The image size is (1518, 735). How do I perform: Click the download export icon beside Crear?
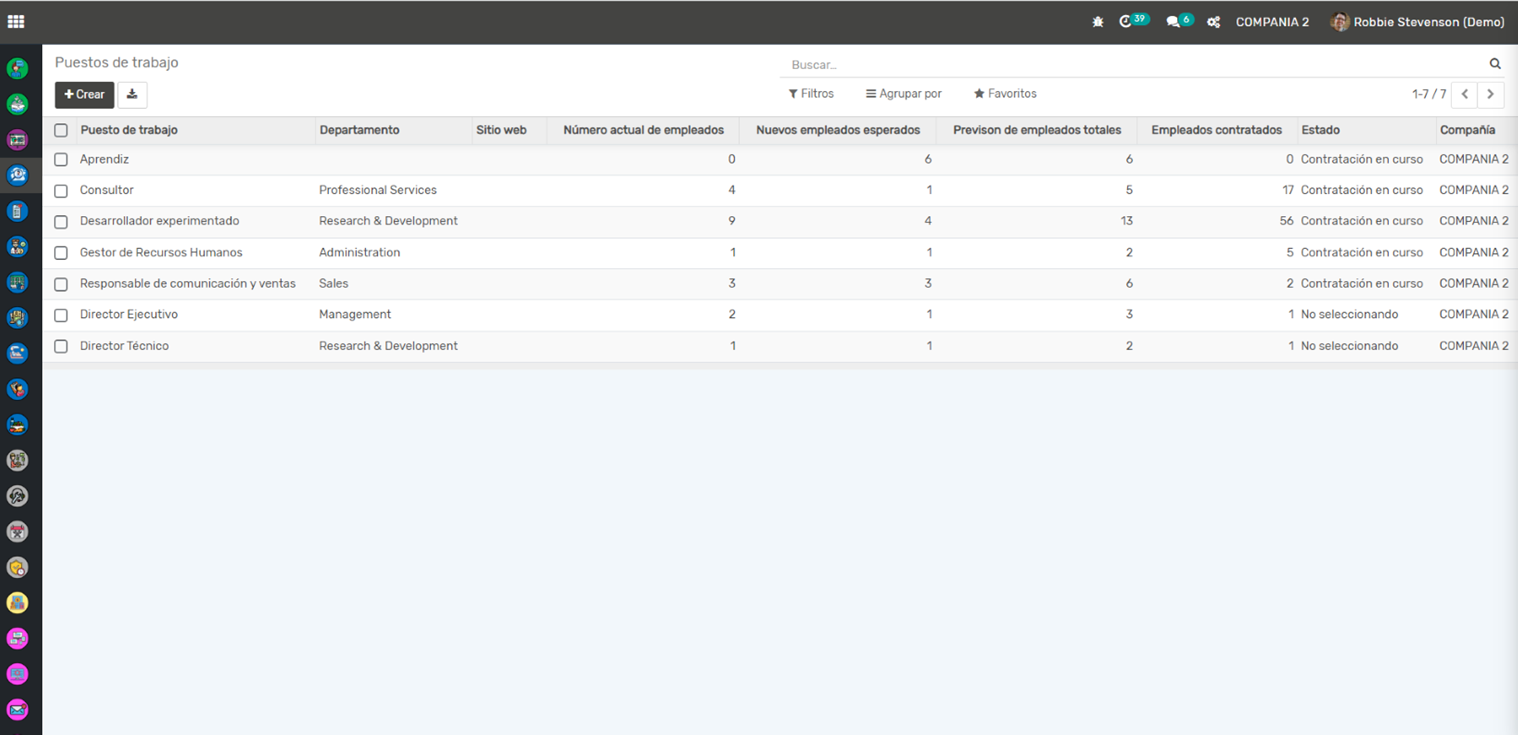click(x=132, y=94)
